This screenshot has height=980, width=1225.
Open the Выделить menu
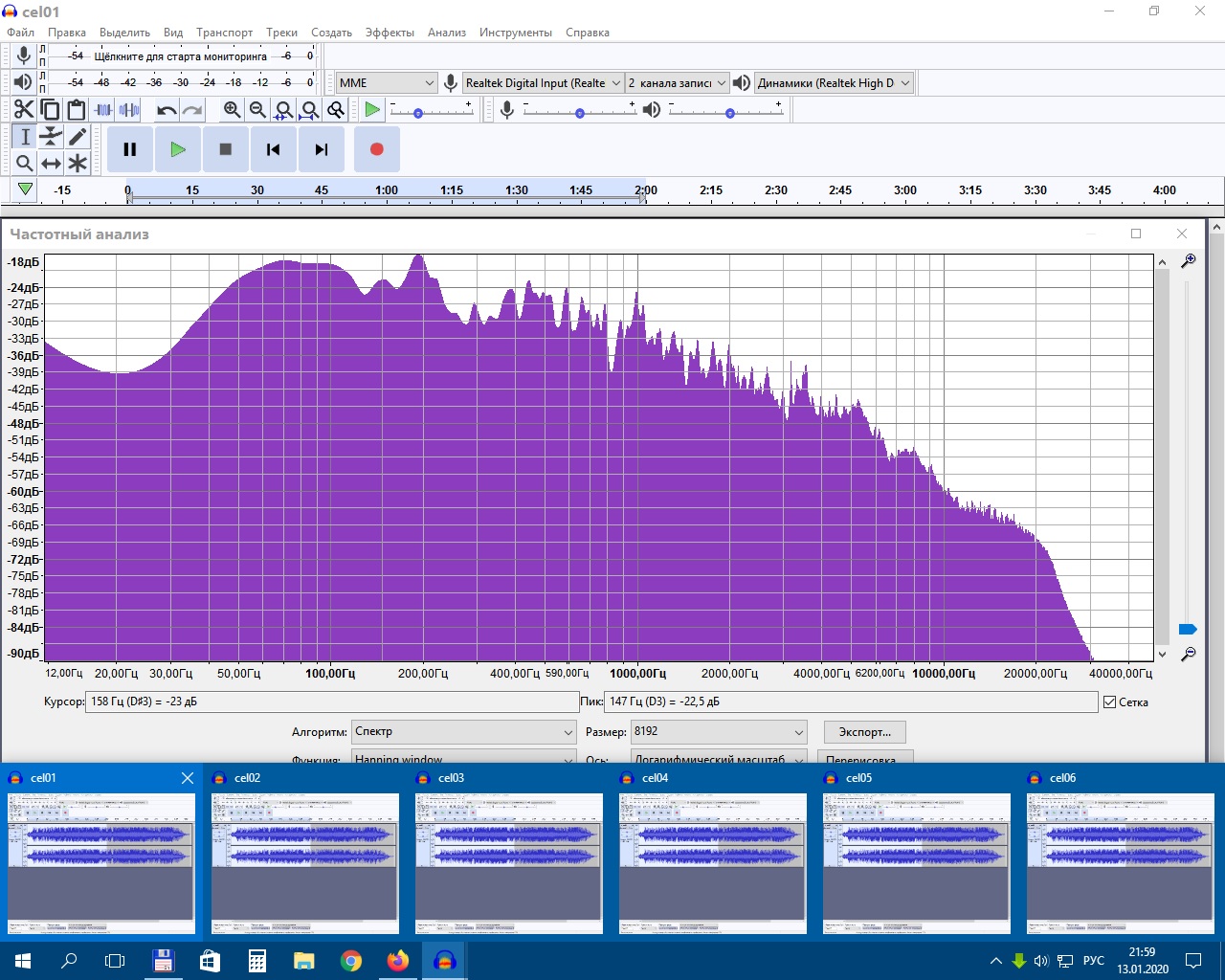tap(125, 33)
